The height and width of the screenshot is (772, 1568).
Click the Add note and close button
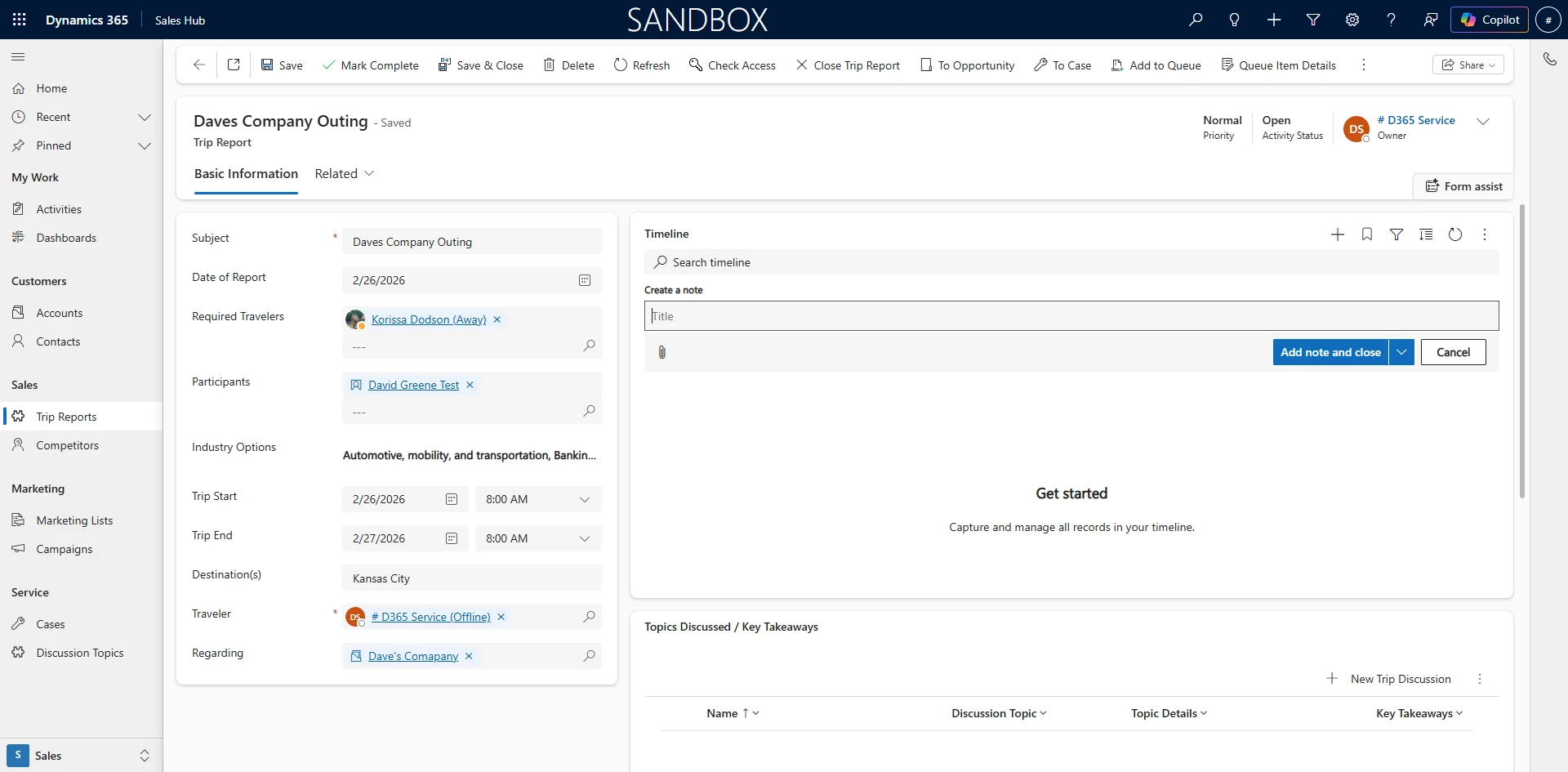point(1331,352)
